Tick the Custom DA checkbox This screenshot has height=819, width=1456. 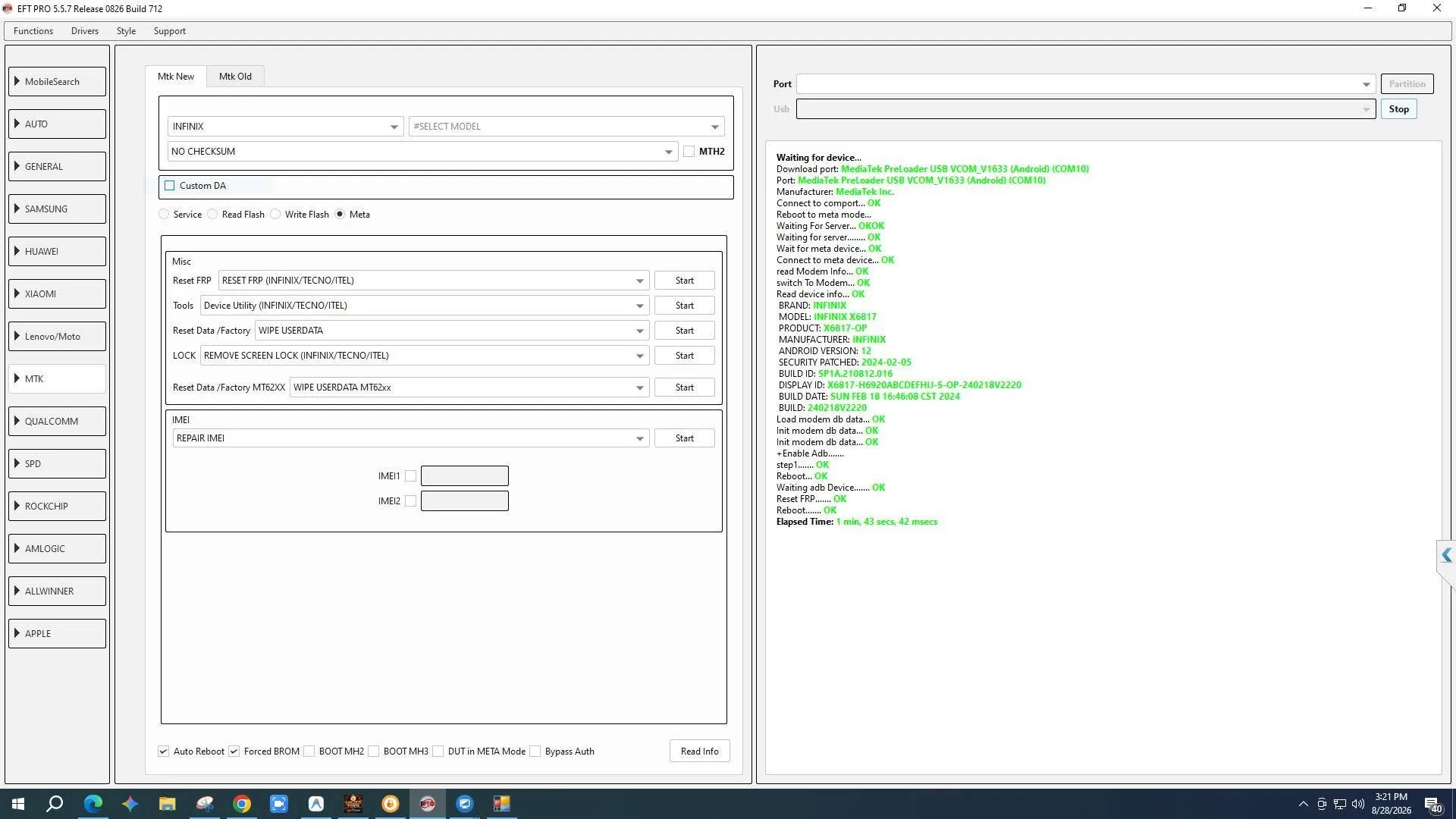(170, 186)
